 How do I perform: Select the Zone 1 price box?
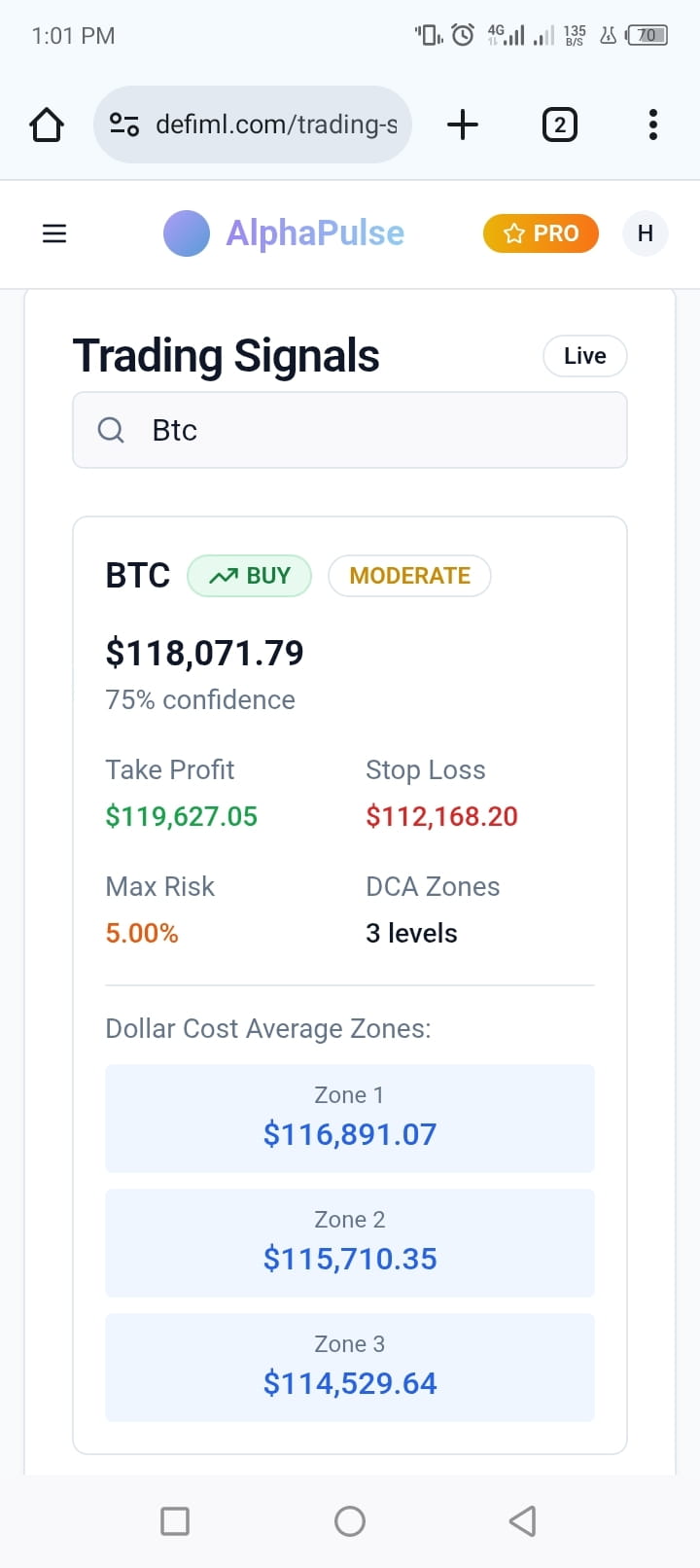[350, 1119]
